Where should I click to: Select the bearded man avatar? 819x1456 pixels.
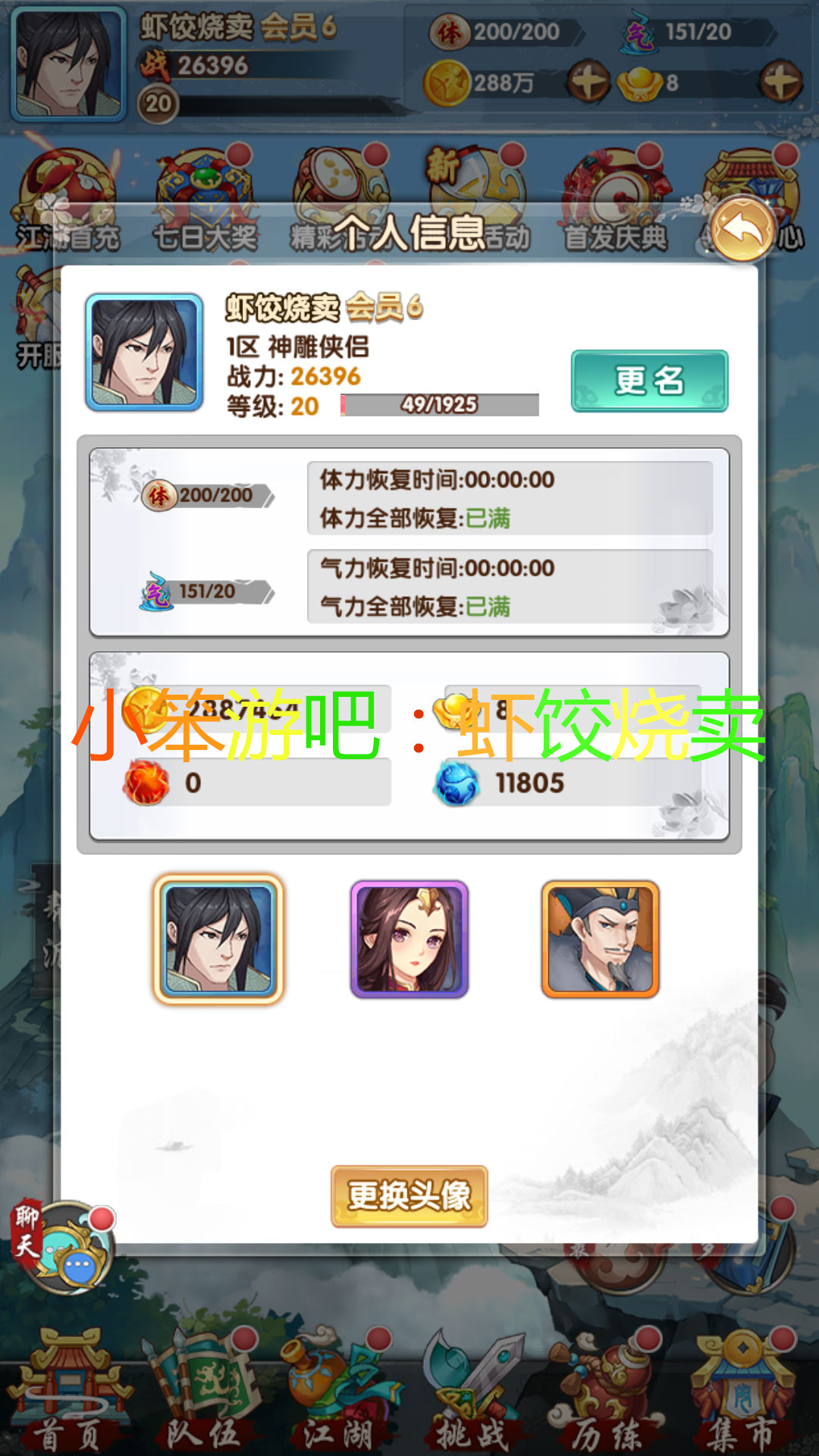point(601,939)
